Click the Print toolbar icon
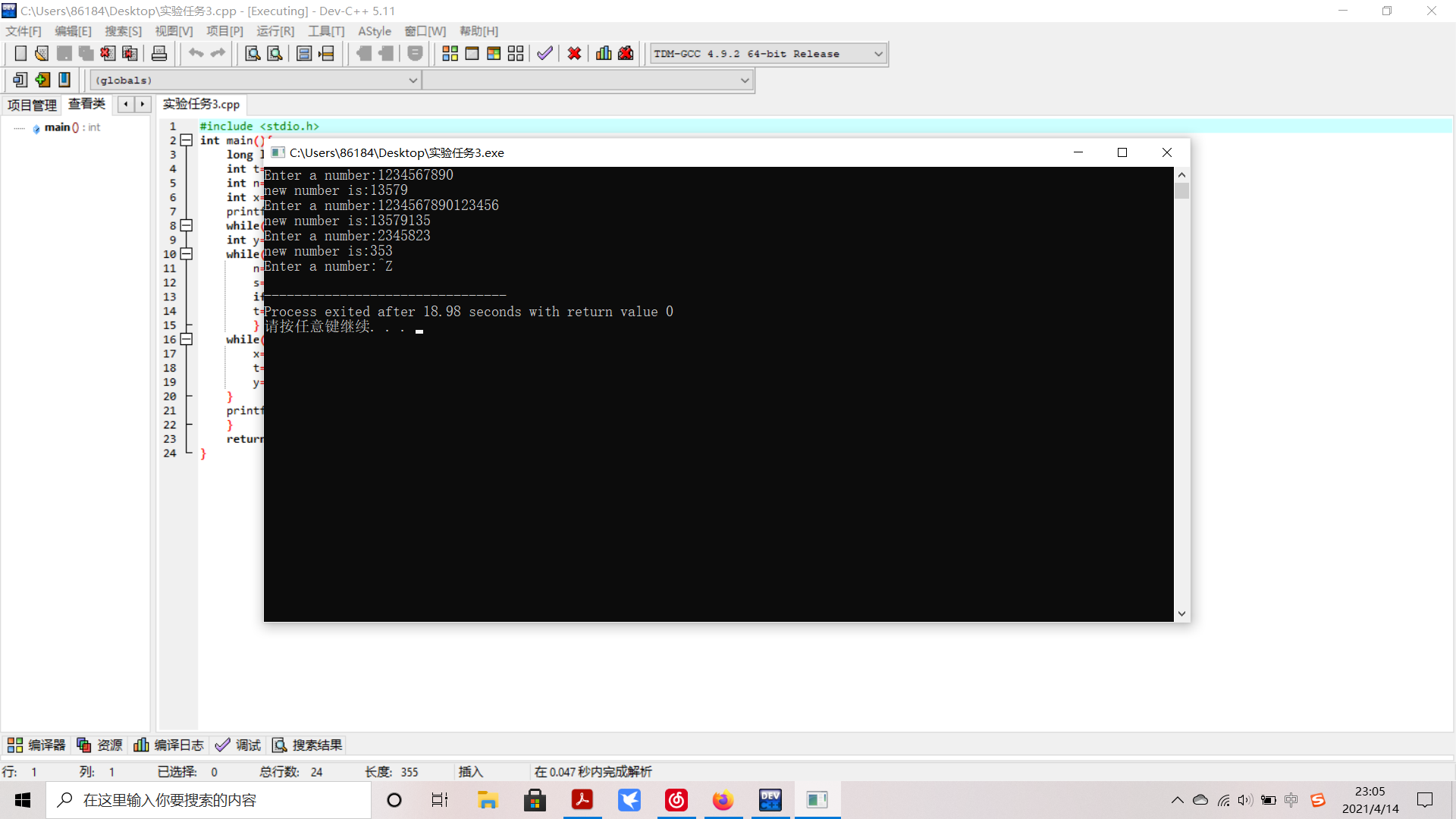The width and height of the screenshot is (1456, 819). (x=159, y=54)
